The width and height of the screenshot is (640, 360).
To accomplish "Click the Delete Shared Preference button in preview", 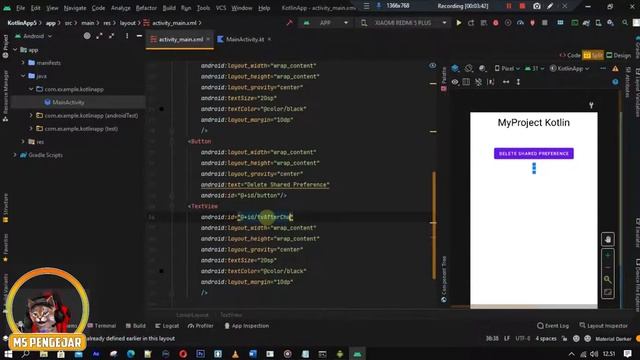I will pos(533,153).
